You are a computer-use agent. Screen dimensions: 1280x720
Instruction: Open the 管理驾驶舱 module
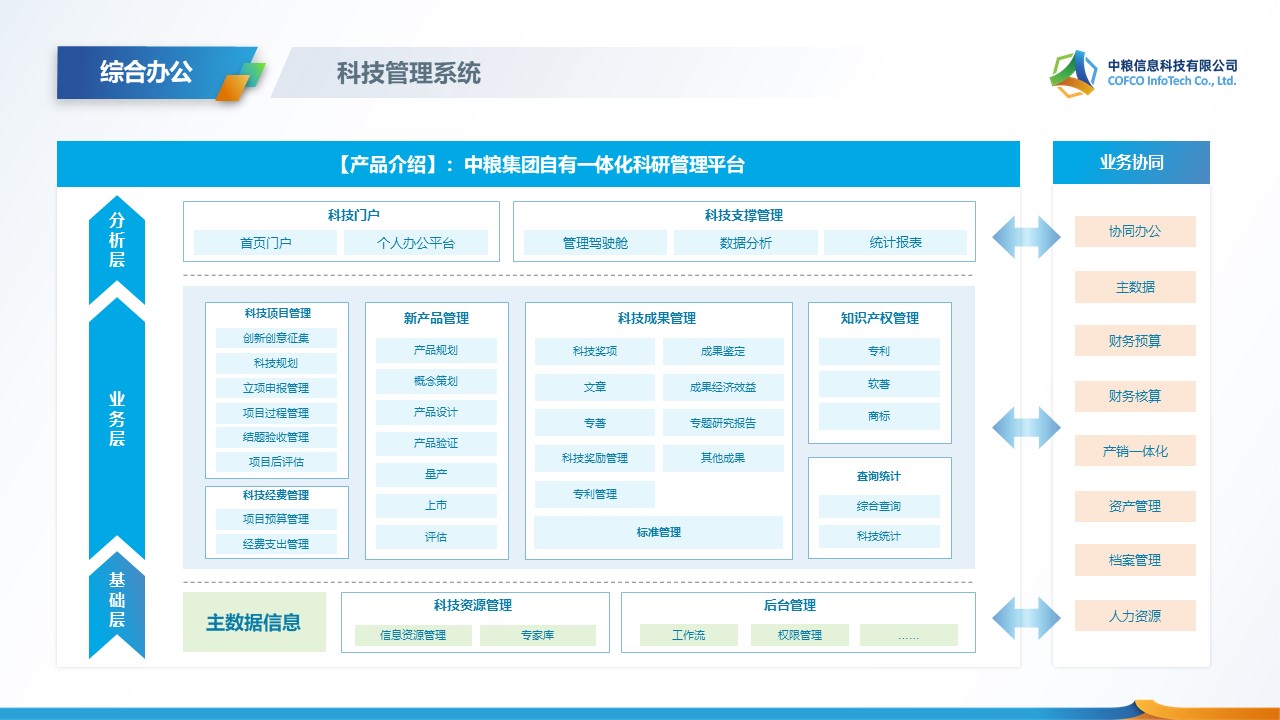pyautogui.click(x=595, y=243)
